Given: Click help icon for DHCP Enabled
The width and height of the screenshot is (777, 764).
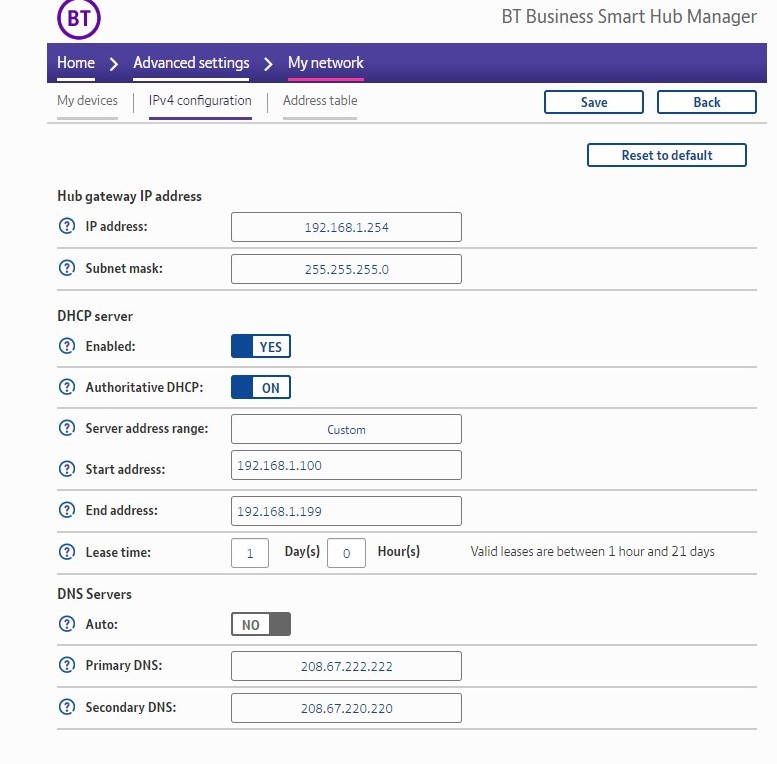Looking at the screenshot, I should [x=67, y=346].
